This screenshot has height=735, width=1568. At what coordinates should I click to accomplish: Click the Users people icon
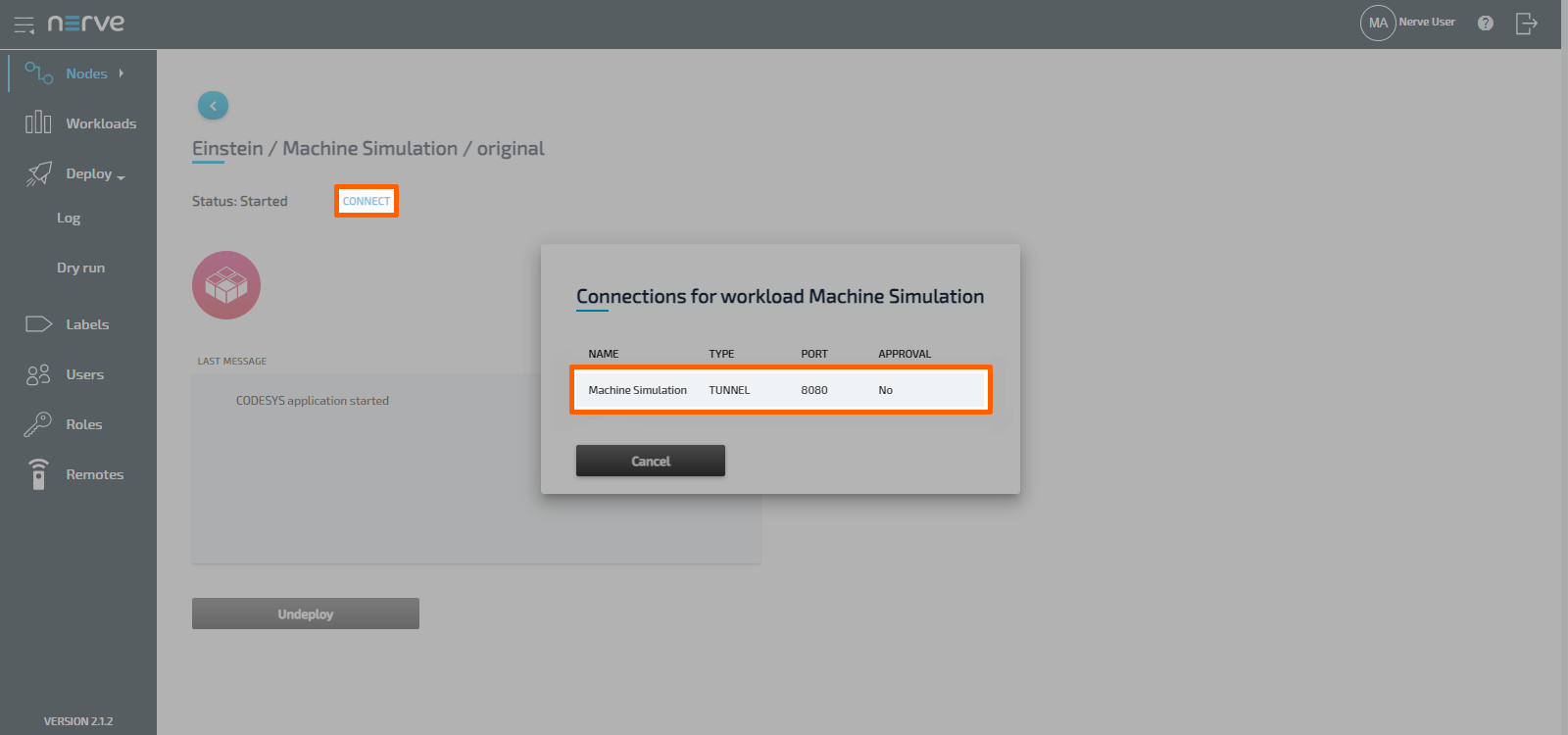pyautogui.click(x=38, y=374)
